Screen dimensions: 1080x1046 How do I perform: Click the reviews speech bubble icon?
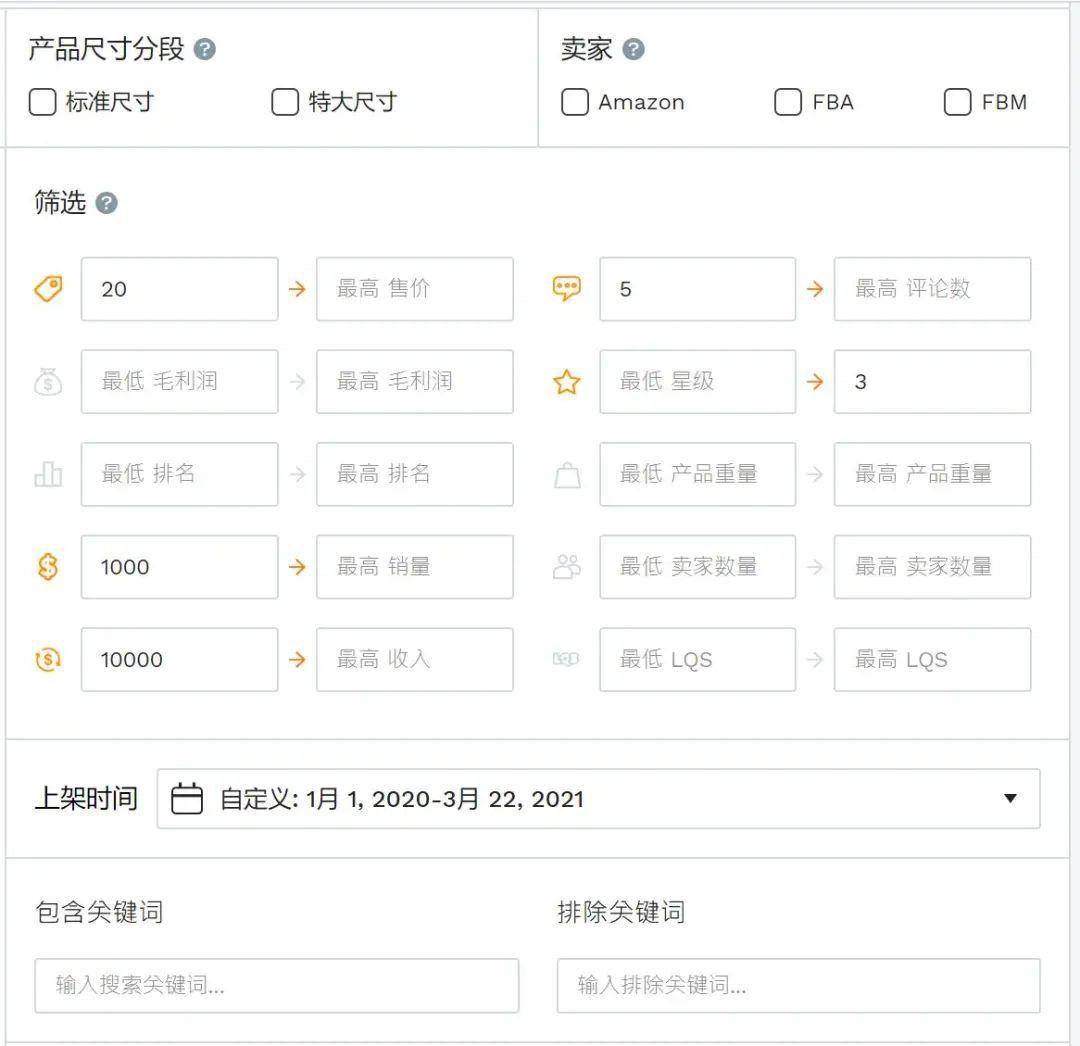[566, 289]
